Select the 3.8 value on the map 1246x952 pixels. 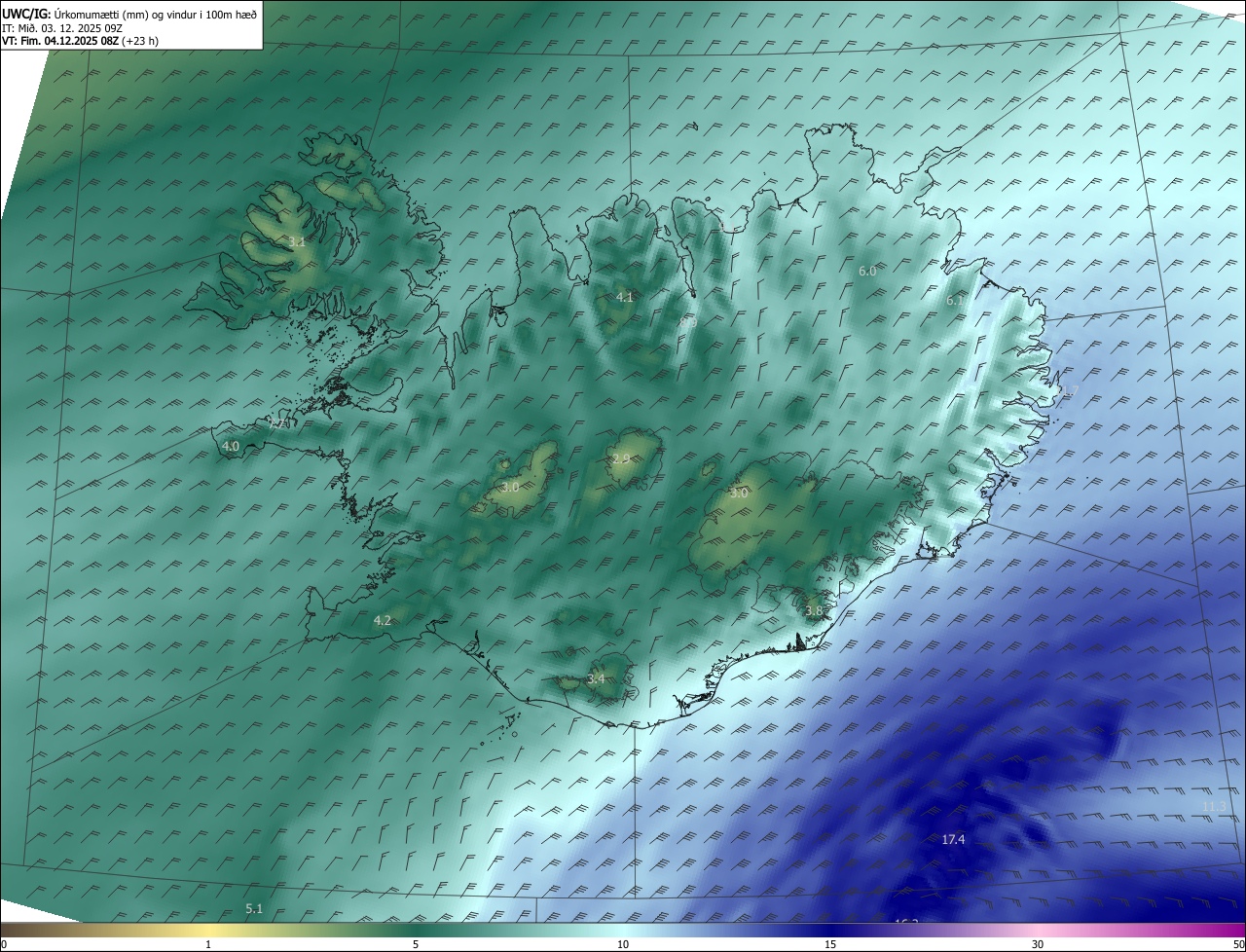click(815, 610)
